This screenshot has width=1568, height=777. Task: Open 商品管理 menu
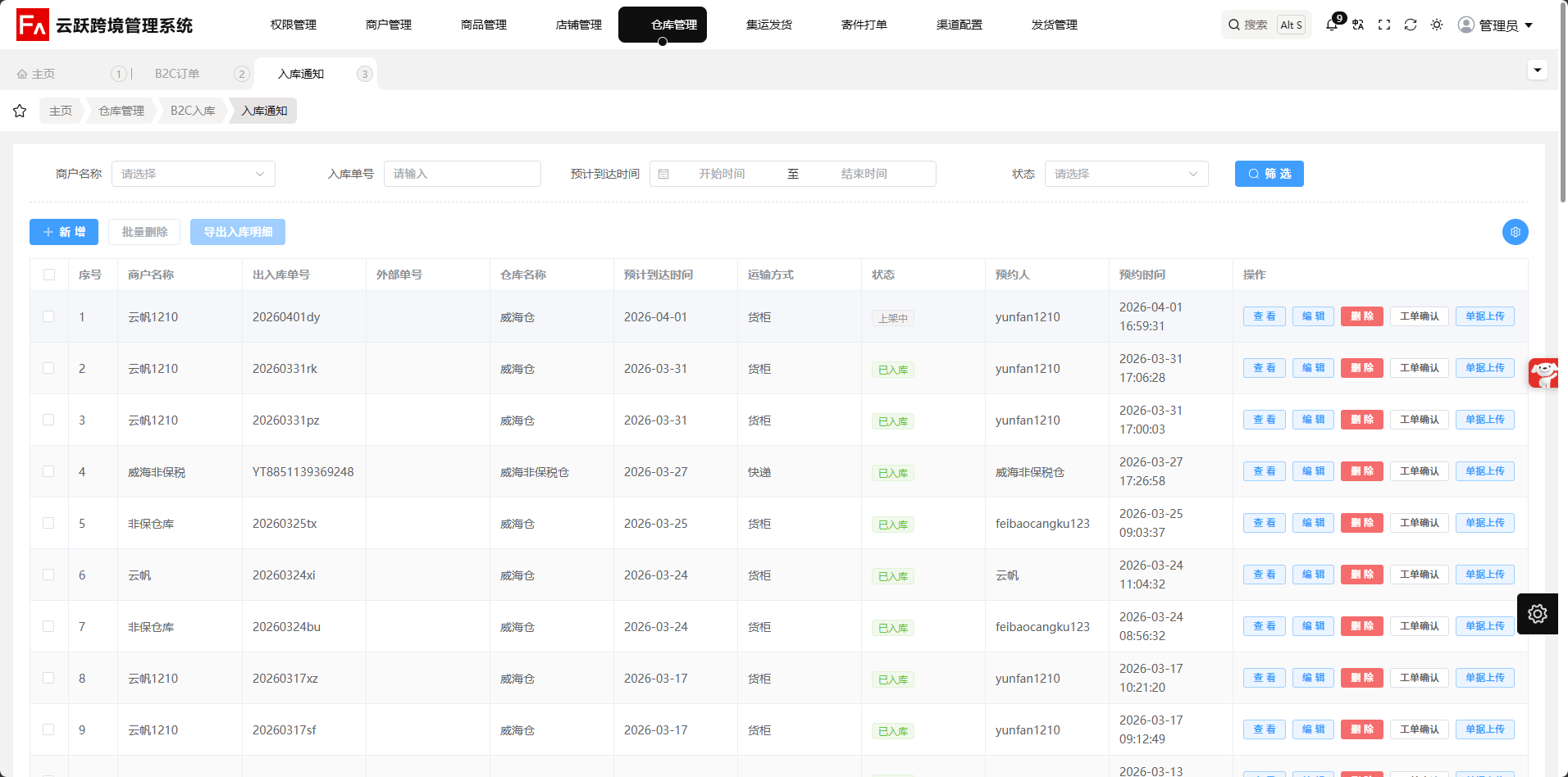pyautogui.click(x=484, y=25)
